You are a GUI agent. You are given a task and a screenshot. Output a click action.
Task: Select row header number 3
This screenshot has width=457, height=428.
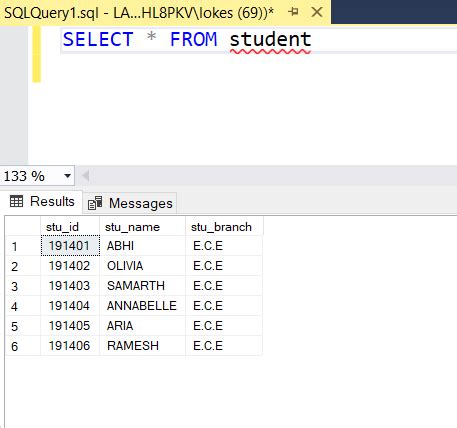coord(23,286)
